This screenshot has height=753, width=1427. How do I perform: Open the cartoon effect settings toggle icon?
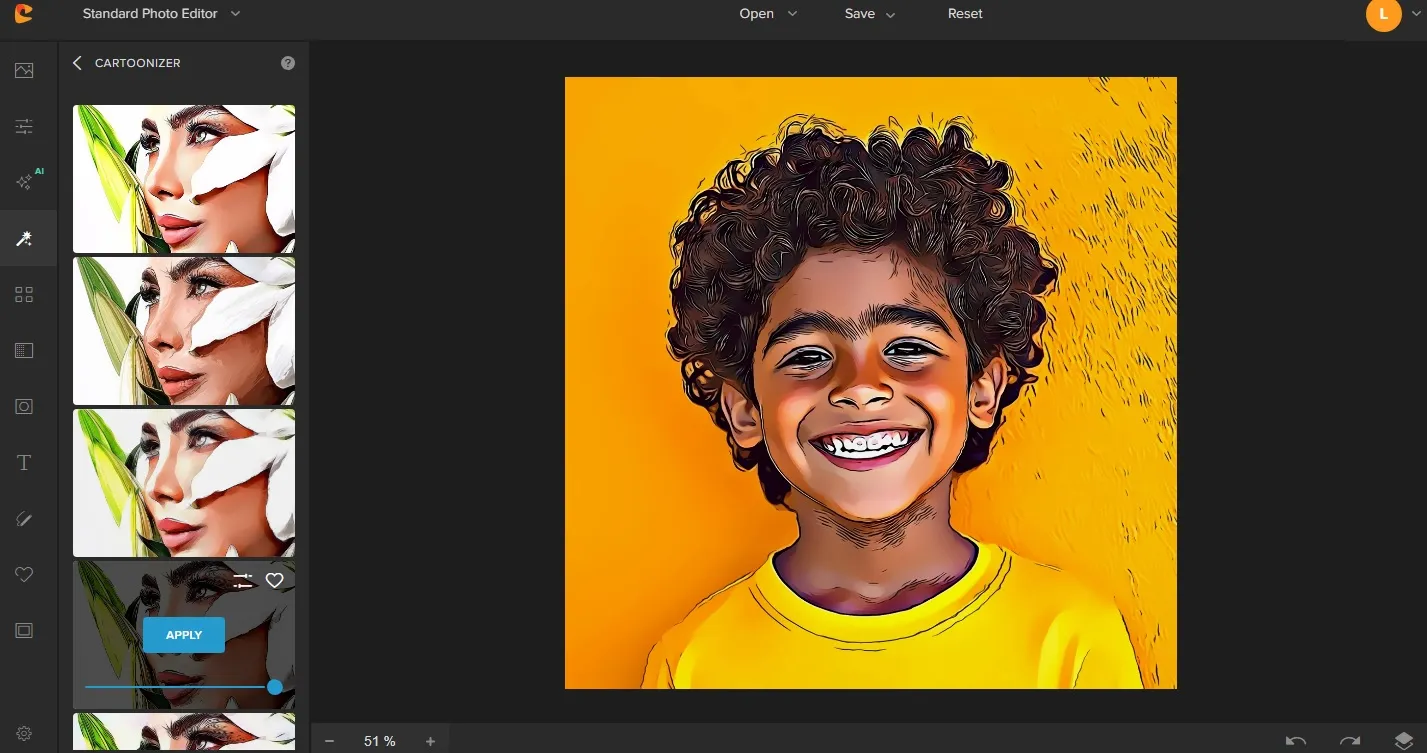242,580
